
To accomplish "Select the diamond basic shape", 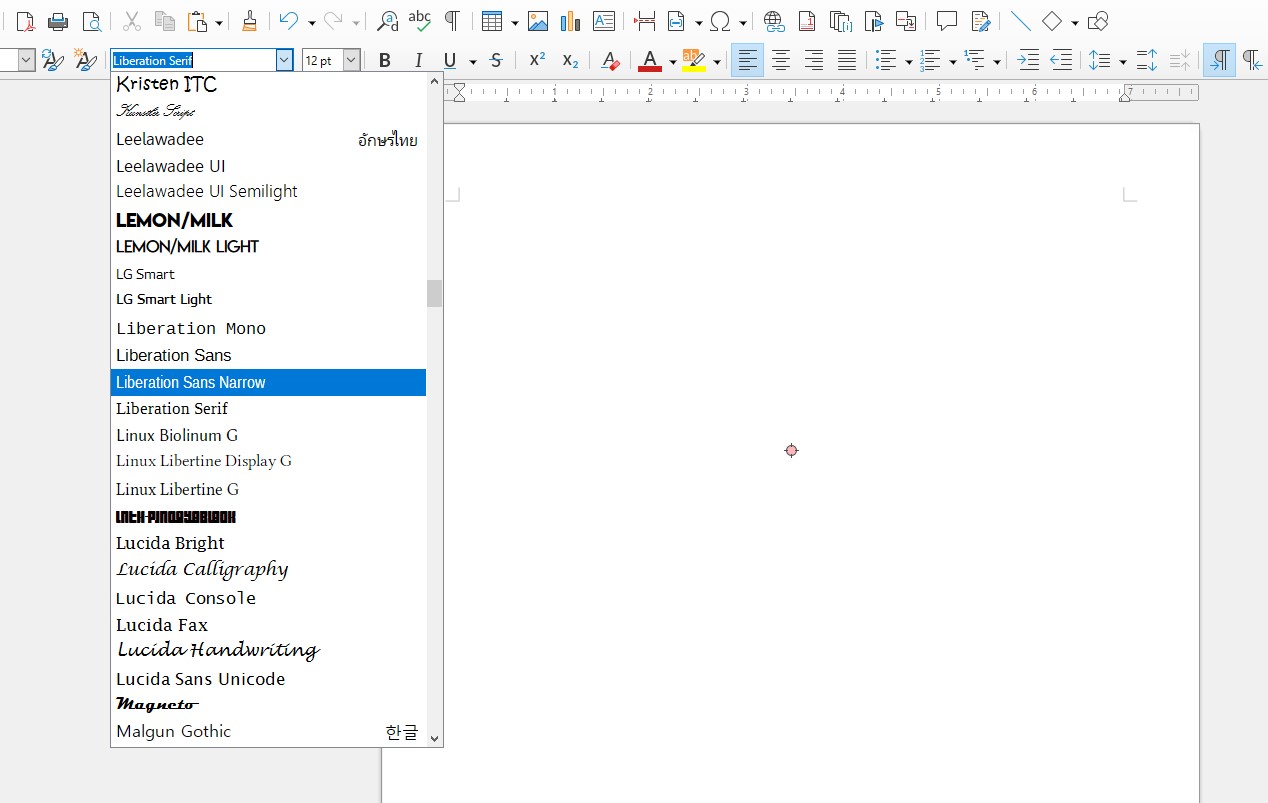I will pyautogui.click(x=1052, y=21).
